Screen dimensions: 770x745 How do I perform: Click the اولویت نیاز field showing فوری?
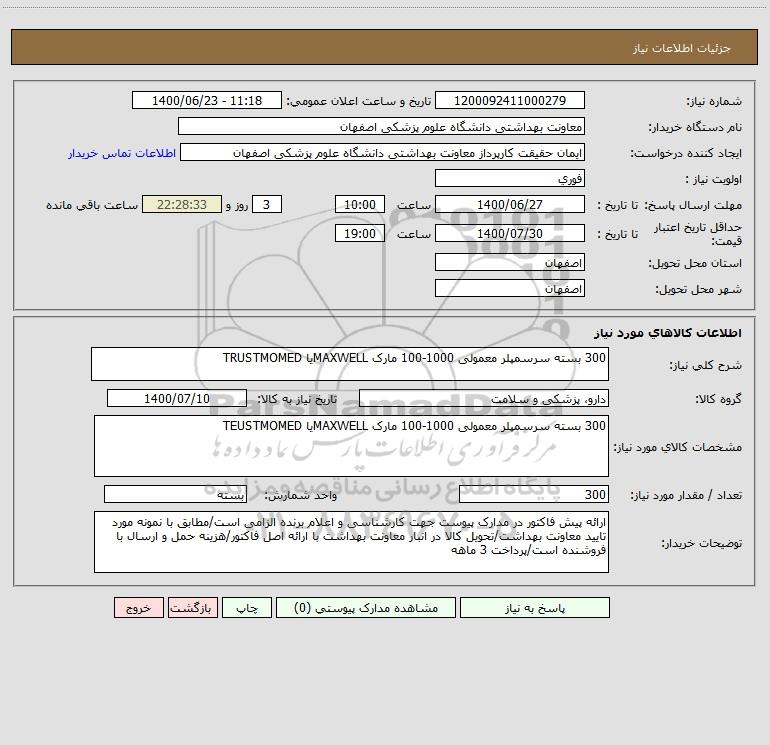click(x=510, y=178)
